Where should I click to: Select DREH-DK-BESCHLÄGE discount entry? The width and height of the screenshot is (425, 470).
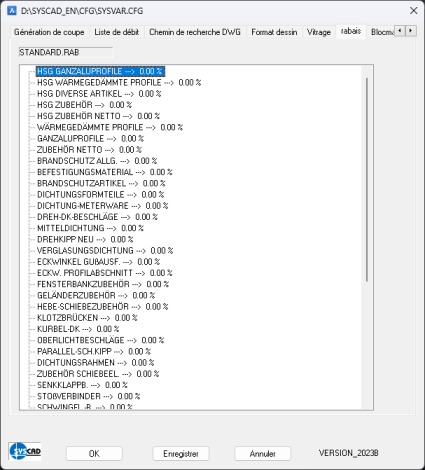tap(97, 217)
